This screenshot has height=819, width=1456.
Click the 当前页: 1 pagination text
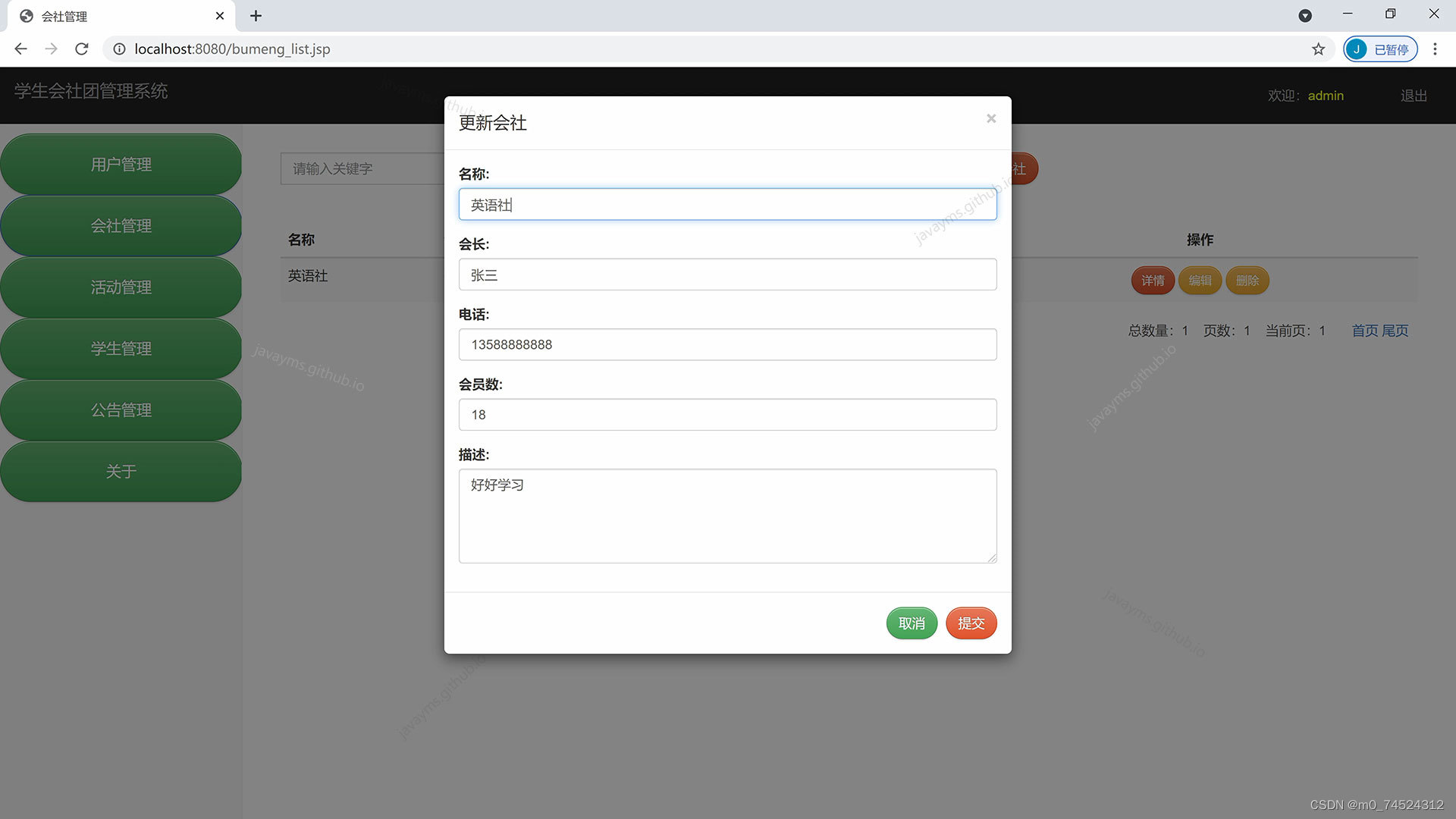pyautogui.click(x=1295, y=331)
